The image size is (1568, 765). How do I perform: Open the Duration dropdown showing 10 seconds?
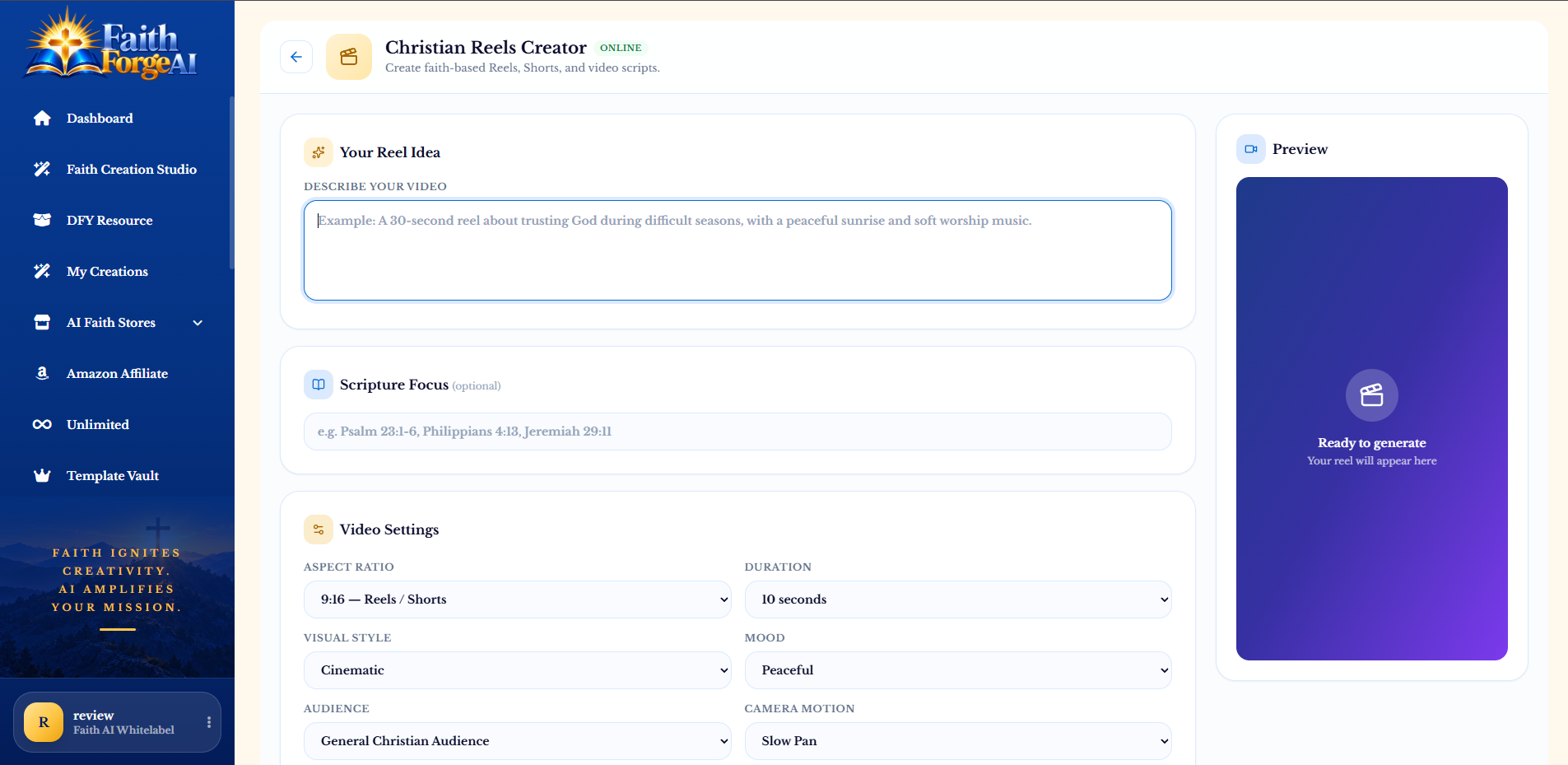[x=958, y=599]
